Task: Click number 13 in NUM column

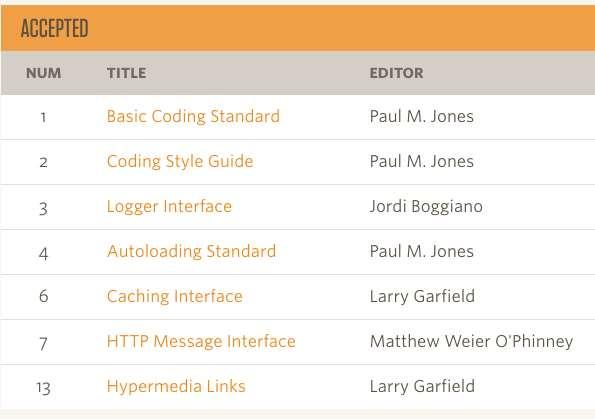Action: [x=43, y=388]
